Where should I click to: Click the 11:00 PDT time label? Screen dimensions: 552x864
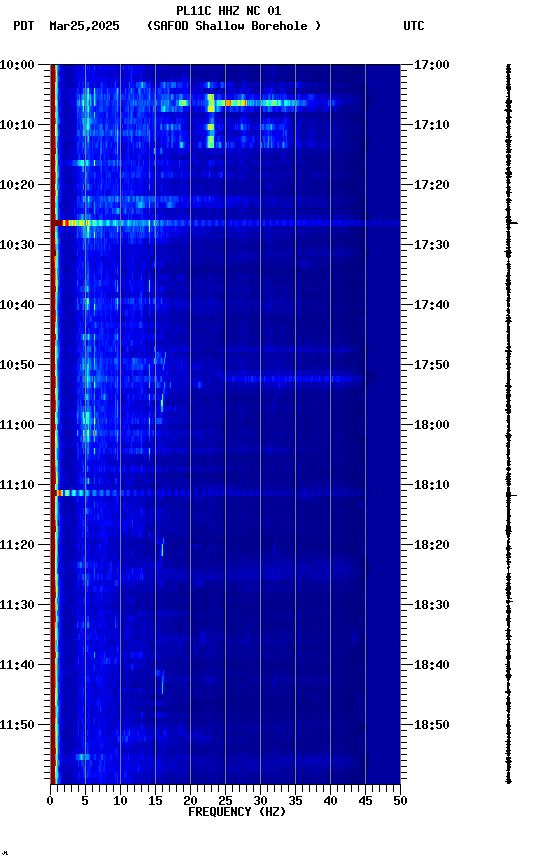(17, 425)
